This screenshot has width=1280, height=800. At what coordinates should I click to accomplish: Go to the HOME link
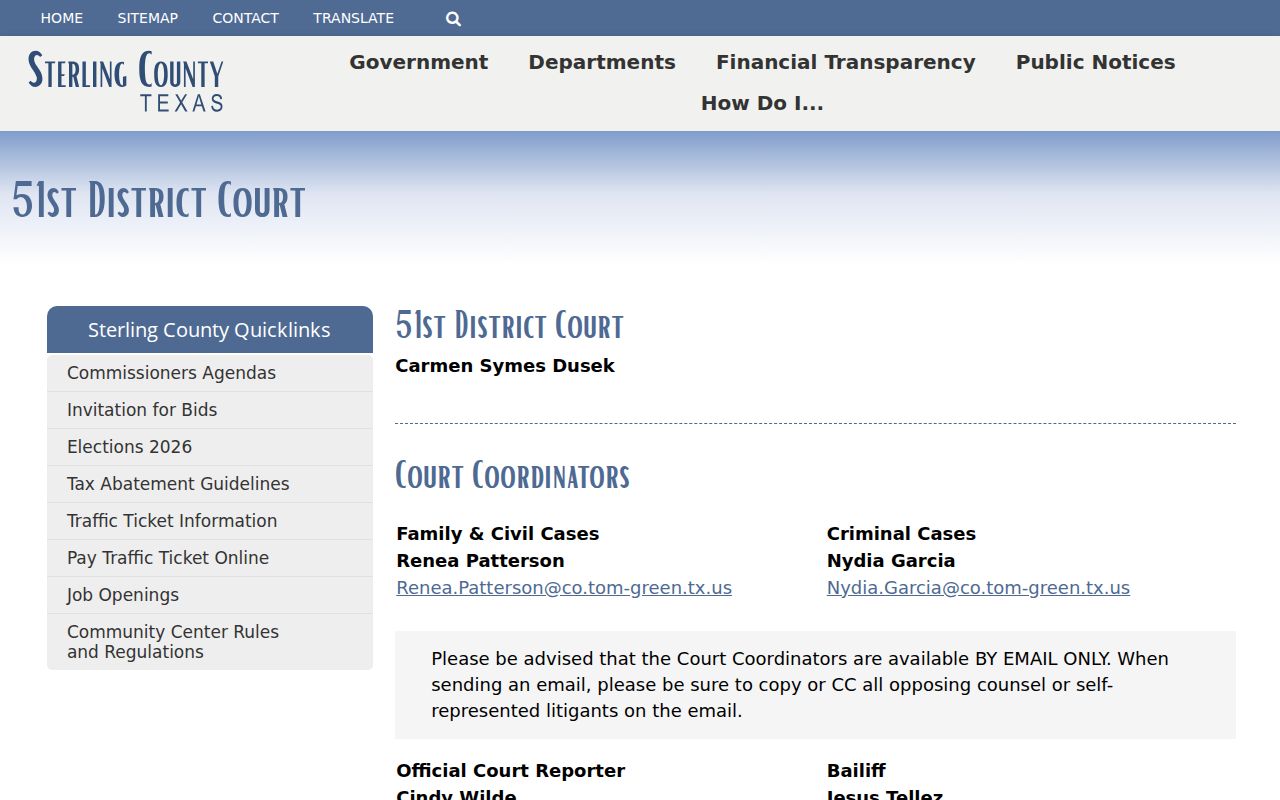(x=62, y=18)
